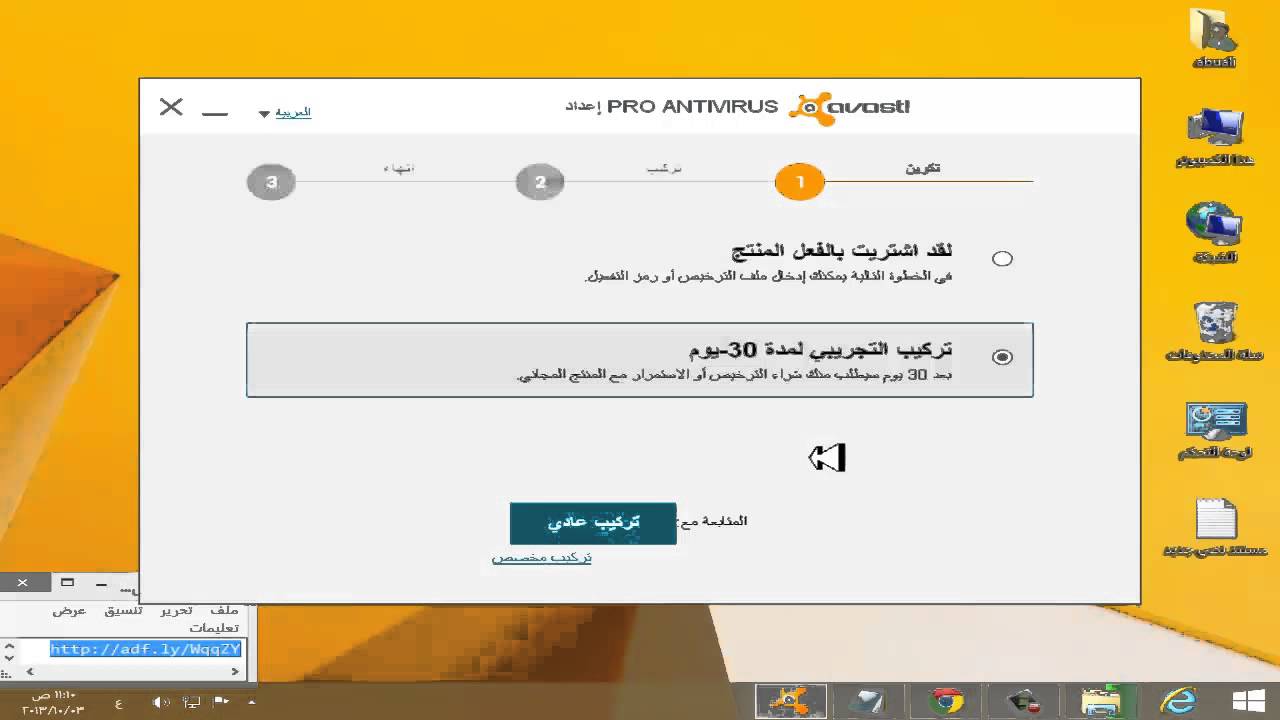Open File Explorer from the taskbar

[1103, 702]
